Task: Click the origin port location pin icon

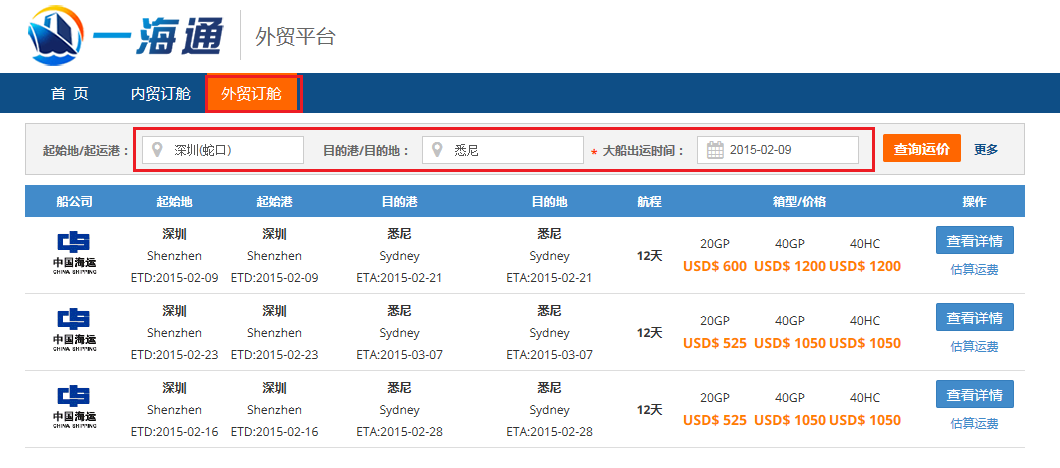Action: coord(158,149)
